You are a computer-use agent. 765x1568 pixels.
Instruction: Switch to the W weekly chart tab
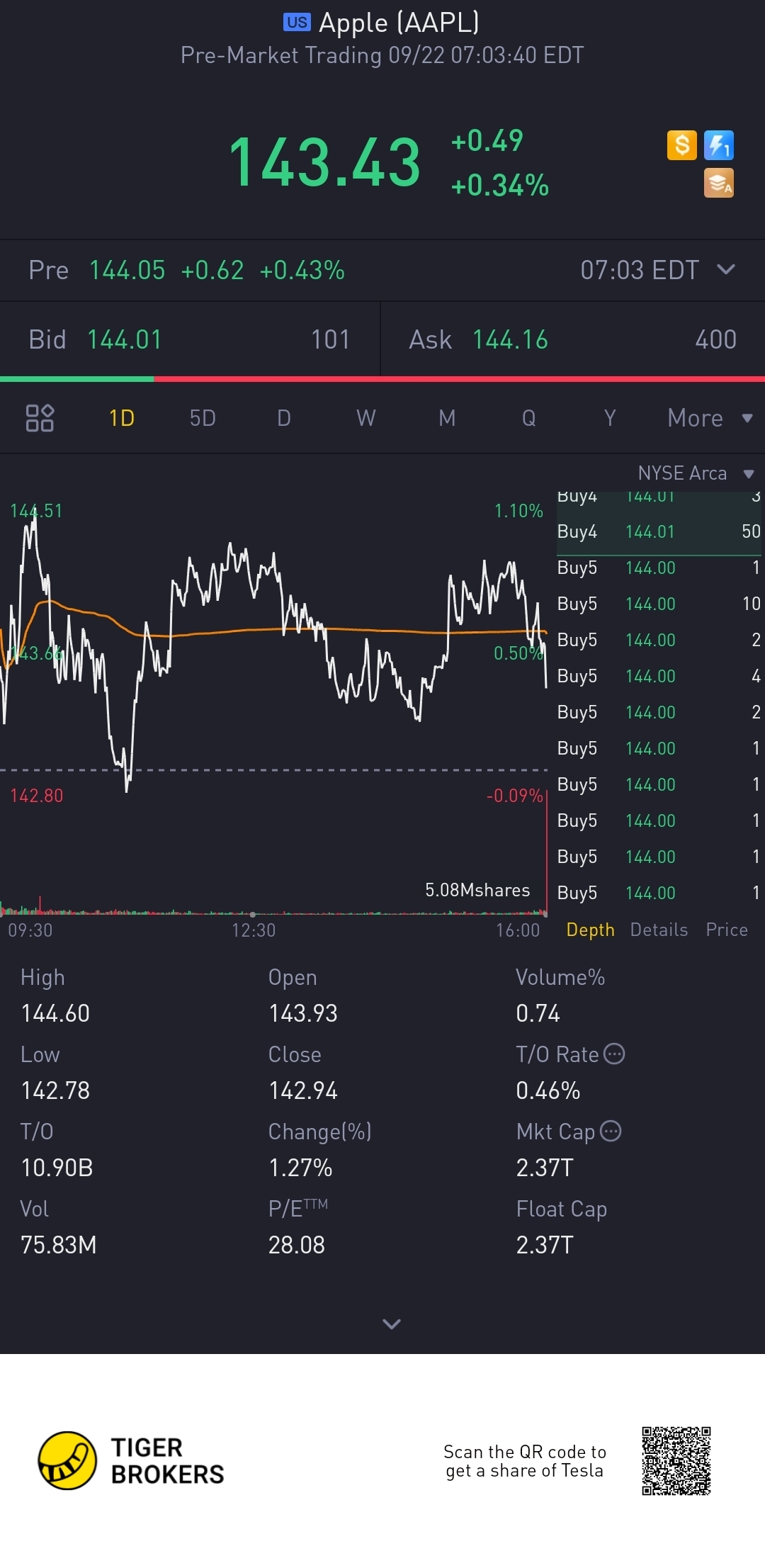coord(366,418)
